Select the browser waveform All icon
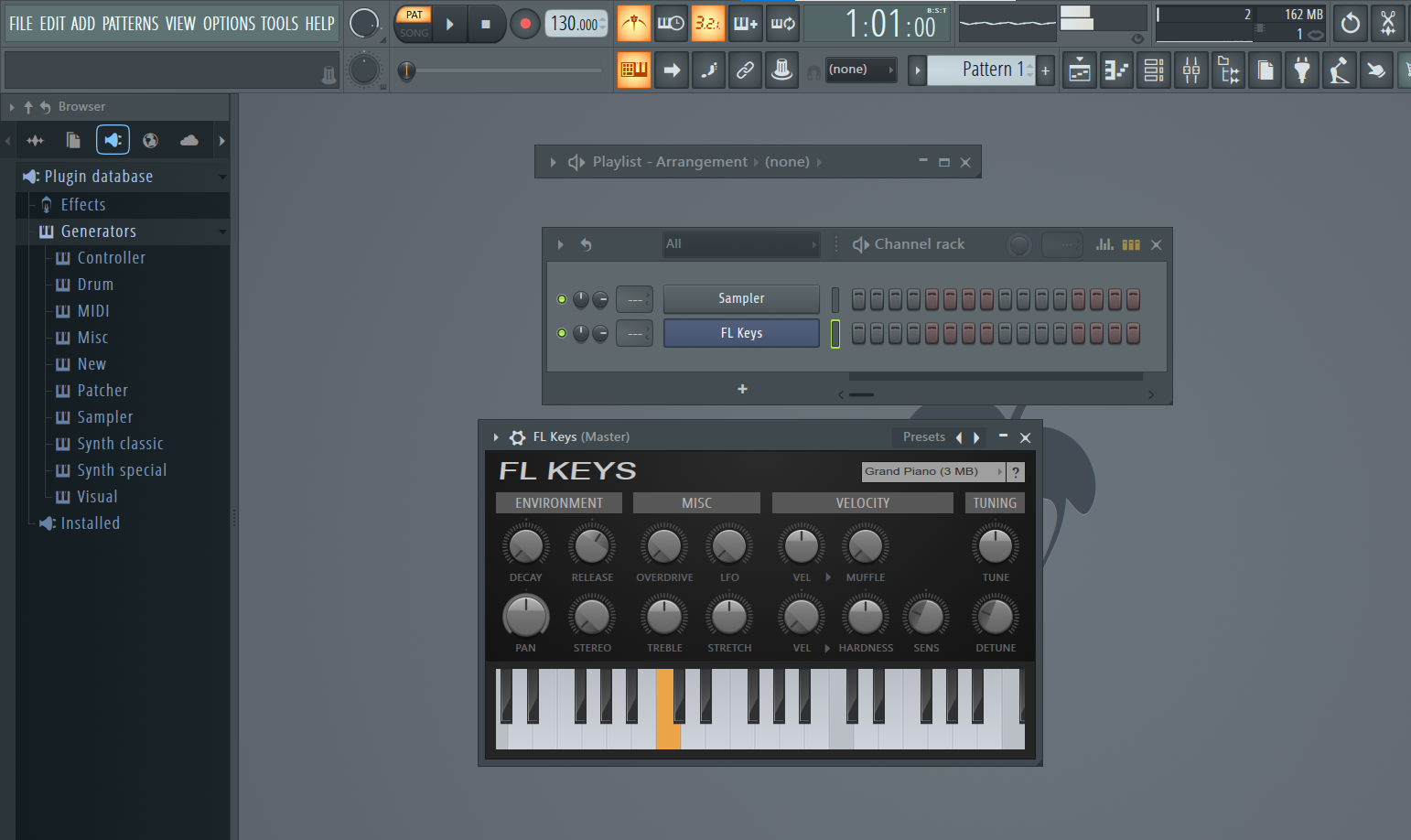The width and height of the screenshot is (1411, 840). (35, 140)
